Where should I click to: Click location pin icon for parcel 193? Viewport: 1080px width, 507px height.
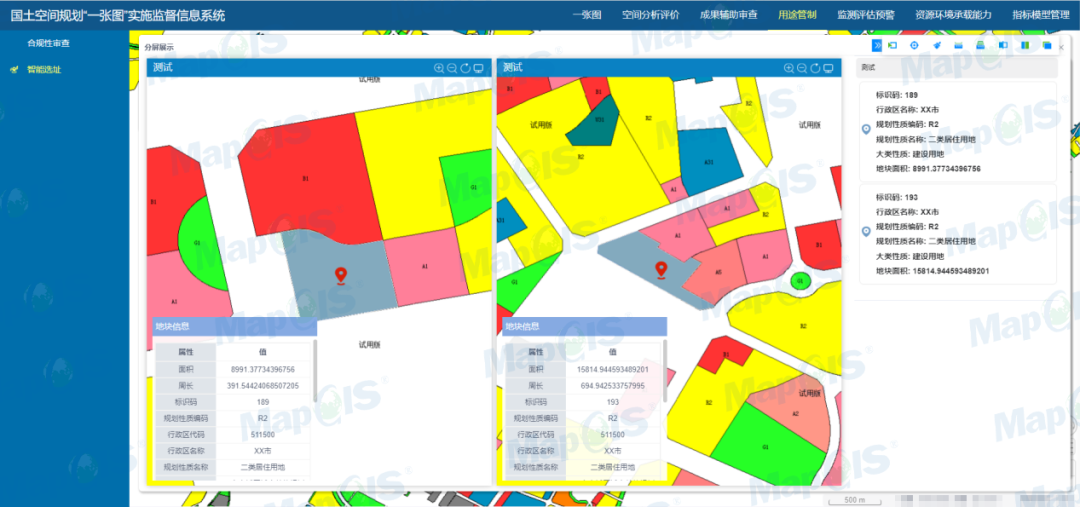[x=866, y=232]
